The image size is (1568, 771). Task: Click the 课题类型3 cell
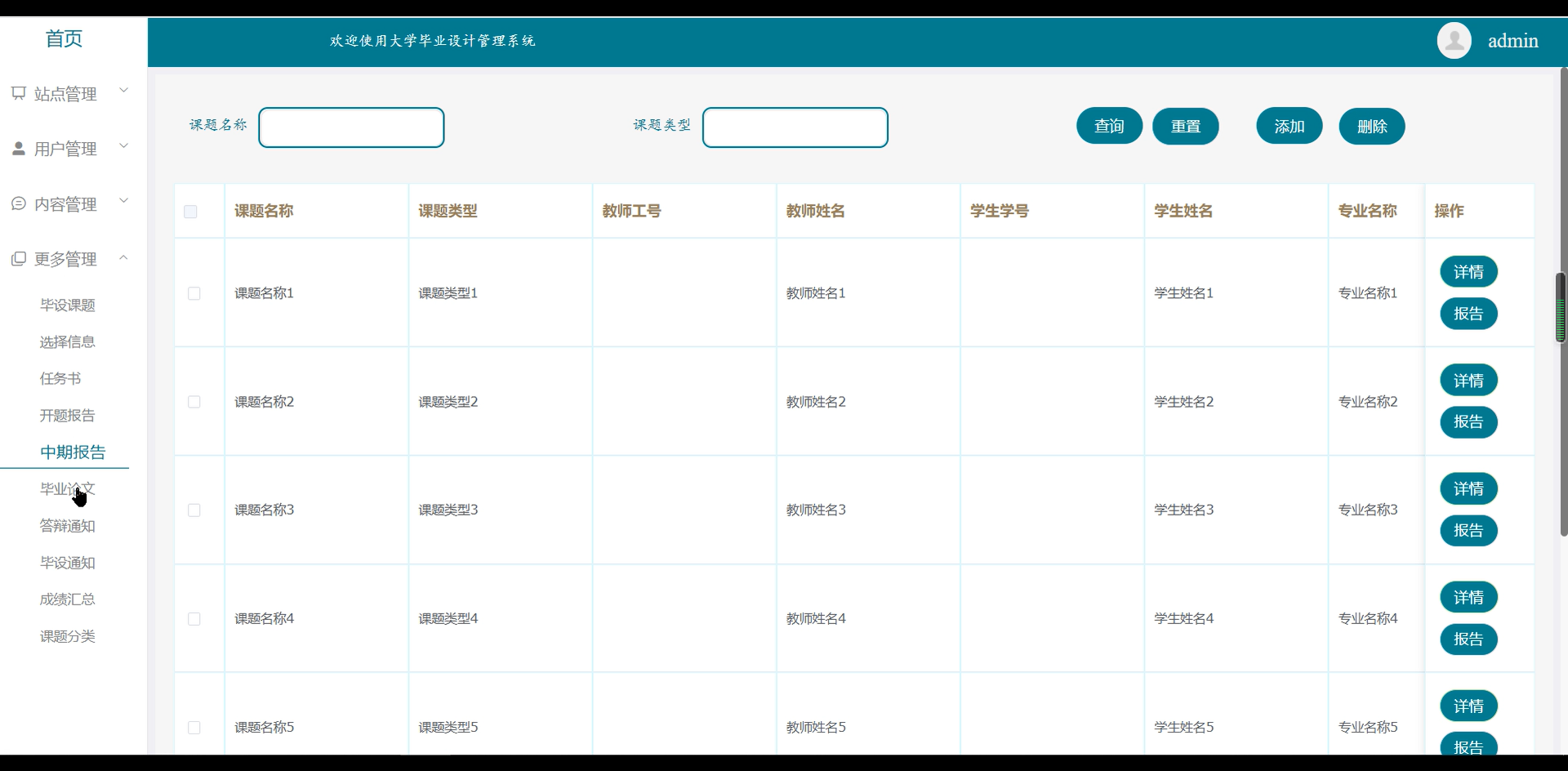pyautogui.click(x=448, y=510)
